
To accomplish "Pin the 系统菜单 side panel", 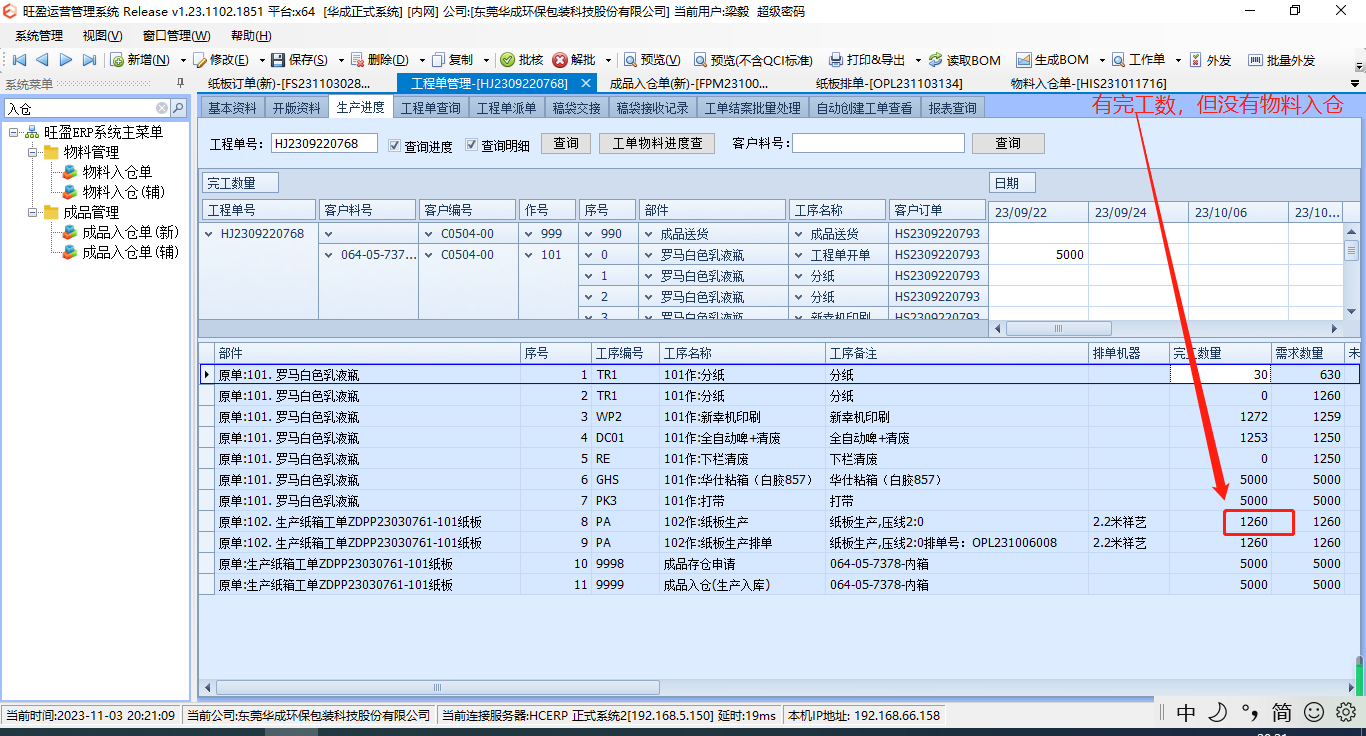I will pos(180,83).
